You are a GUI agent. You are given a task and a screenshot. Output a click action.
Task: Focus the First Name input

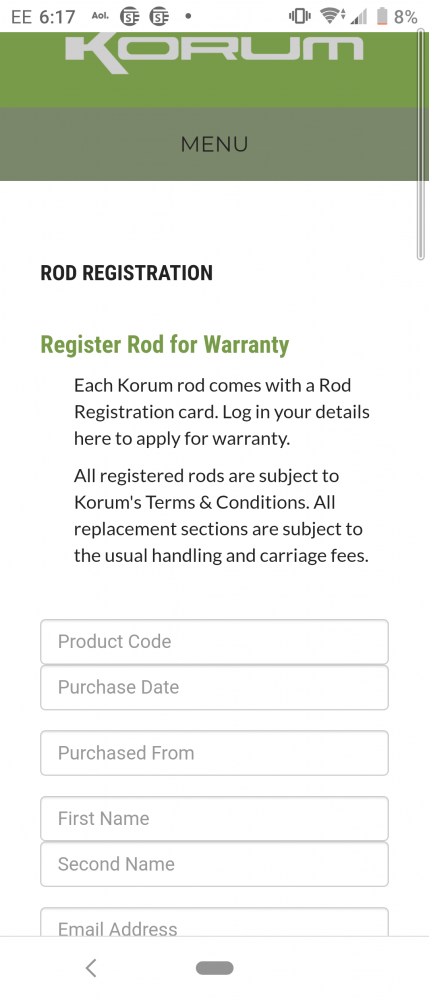click(x=214, y=819)
